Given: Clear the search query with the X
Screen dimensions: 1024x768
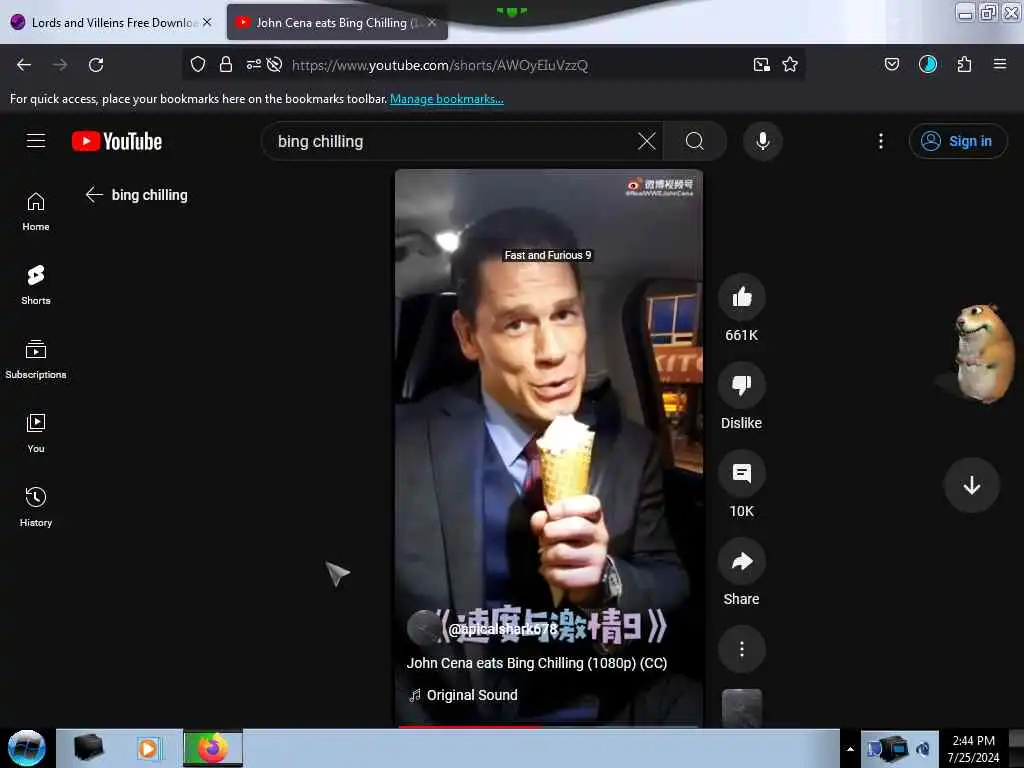Looking at the screenshot, I should click(647, 141).
